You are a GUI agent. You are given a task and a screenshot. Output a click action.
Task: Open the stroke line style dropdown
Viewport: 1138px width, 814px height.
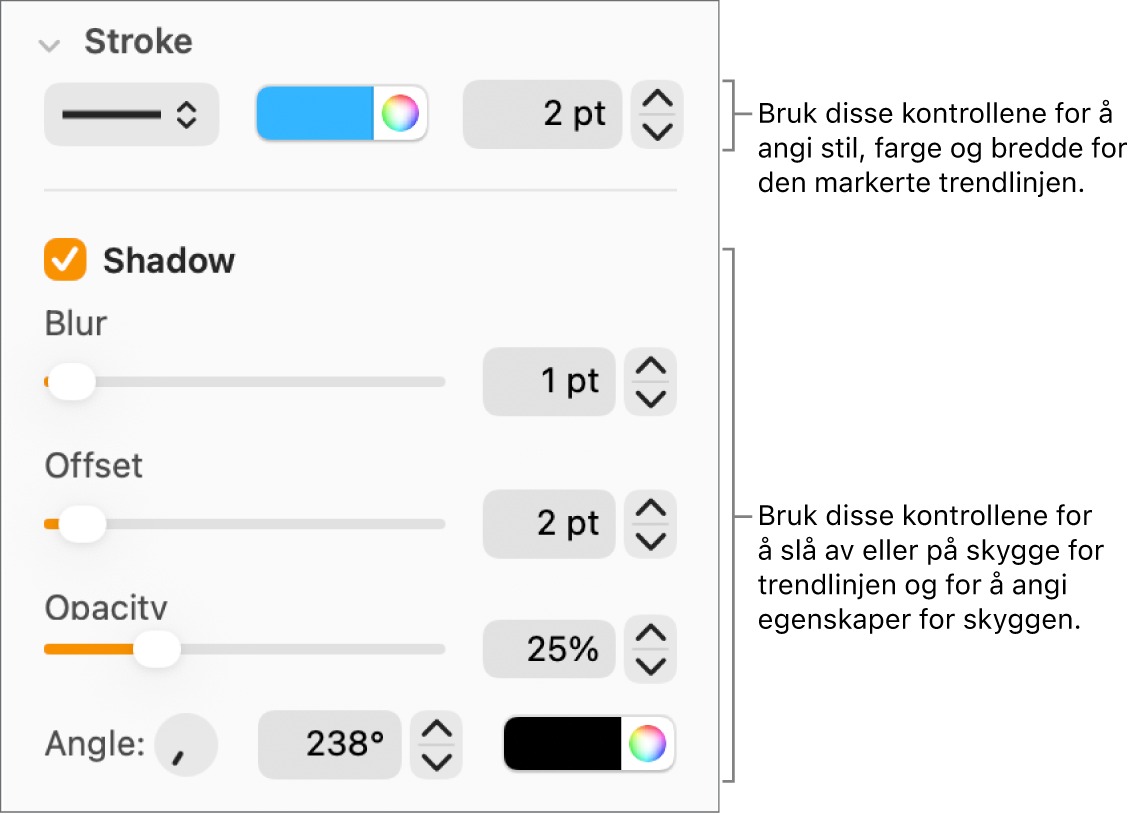coord(131,115)
